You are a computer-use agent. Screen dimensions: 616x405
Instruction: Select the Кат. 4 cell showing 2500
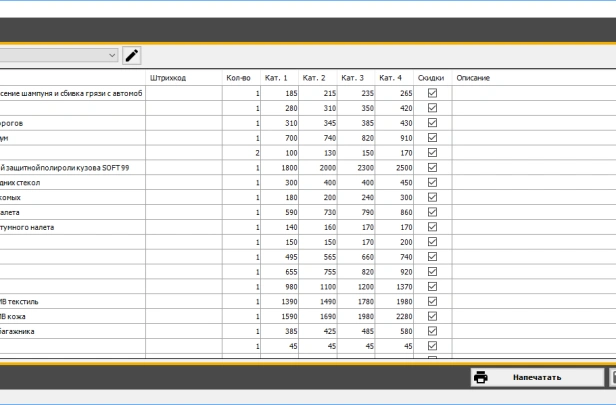[394, 168]
